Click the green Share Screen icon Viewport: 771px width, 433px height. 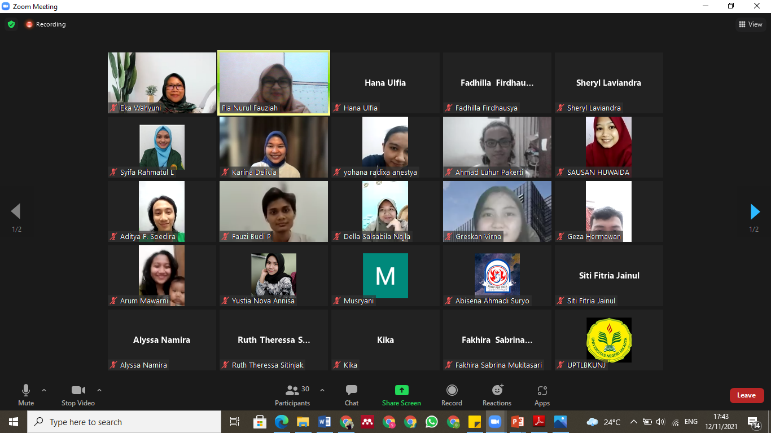click(401, 391)
